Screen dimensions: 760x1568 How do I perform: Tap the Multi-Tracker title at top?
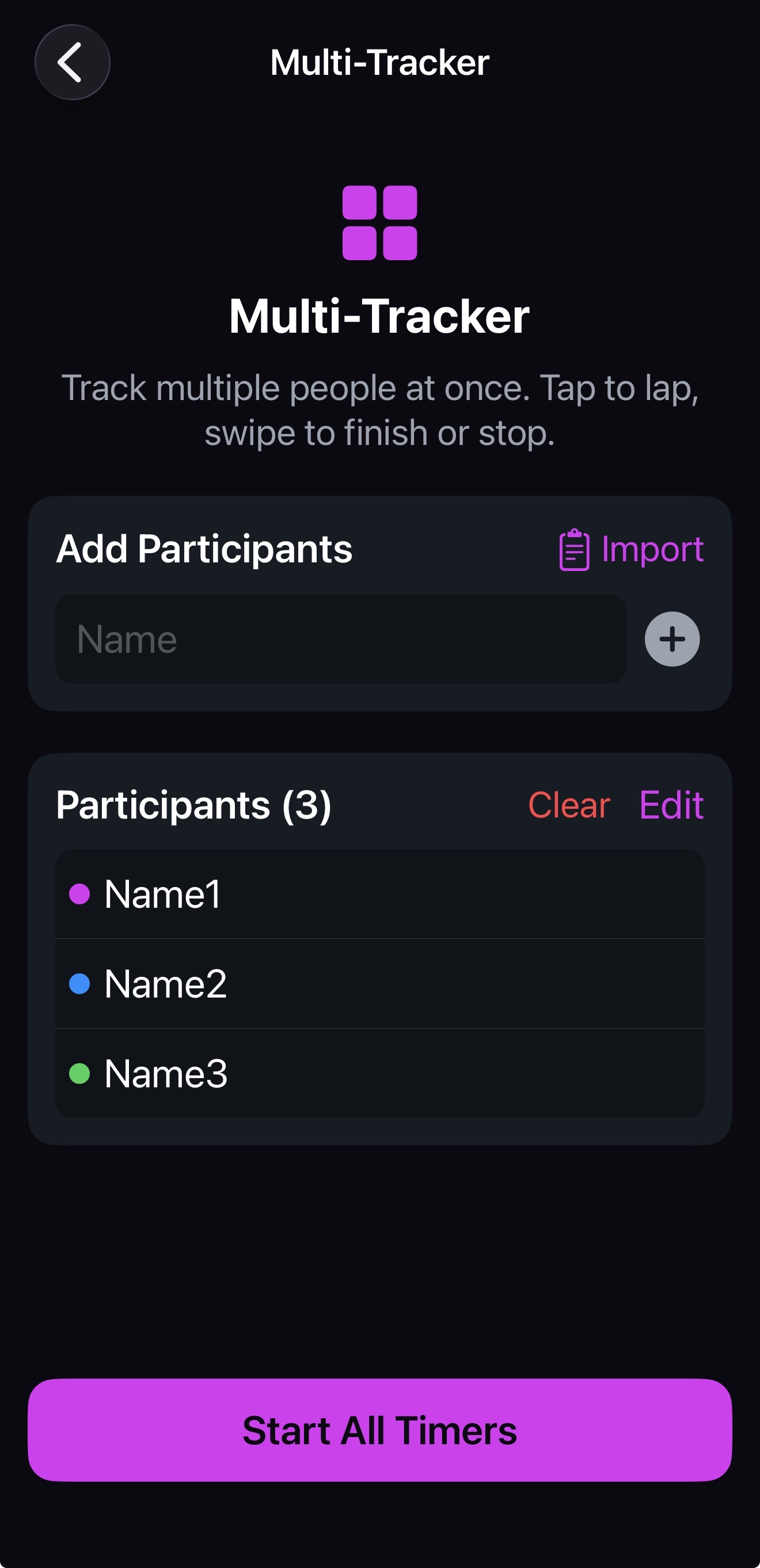click(x=380, y=61)
